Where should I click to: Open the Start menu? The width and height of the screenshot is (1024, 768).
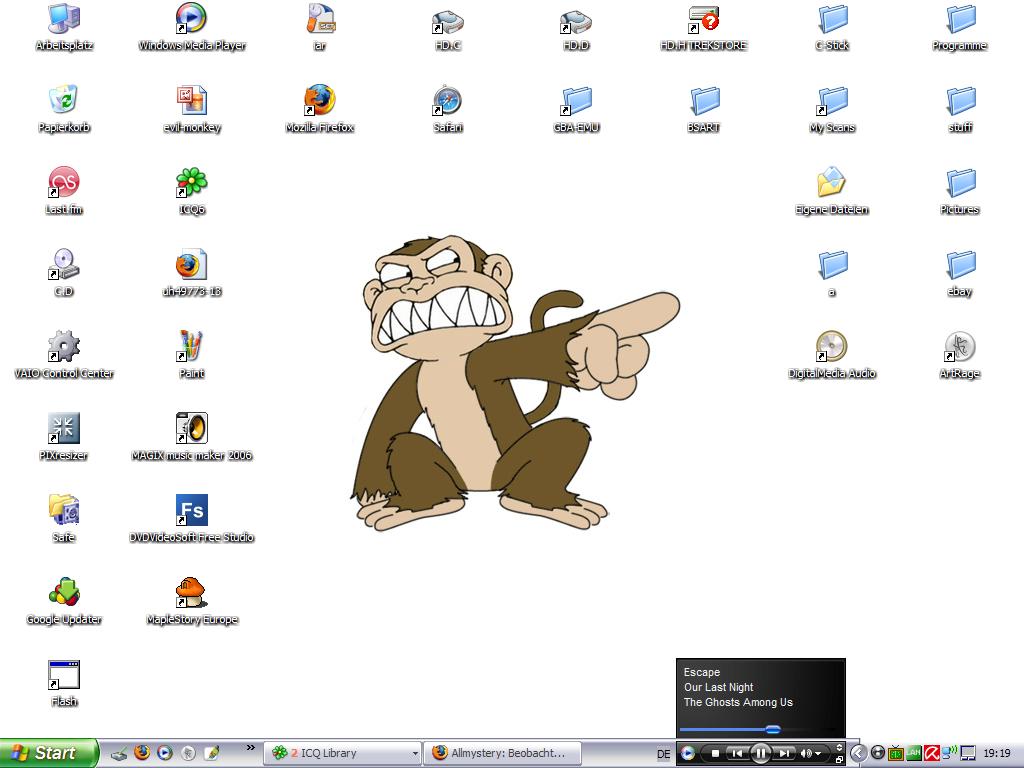point(49,753)
